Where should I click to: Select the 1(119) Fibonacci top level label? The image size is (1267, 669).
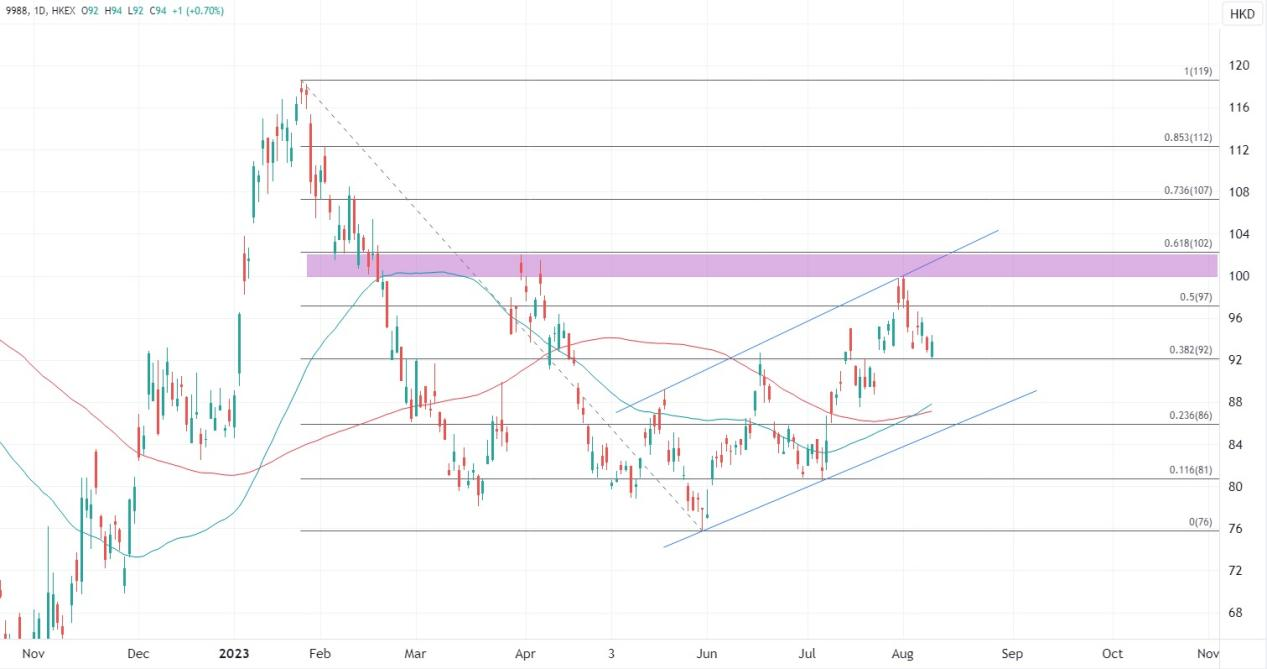pos(1197,72)
